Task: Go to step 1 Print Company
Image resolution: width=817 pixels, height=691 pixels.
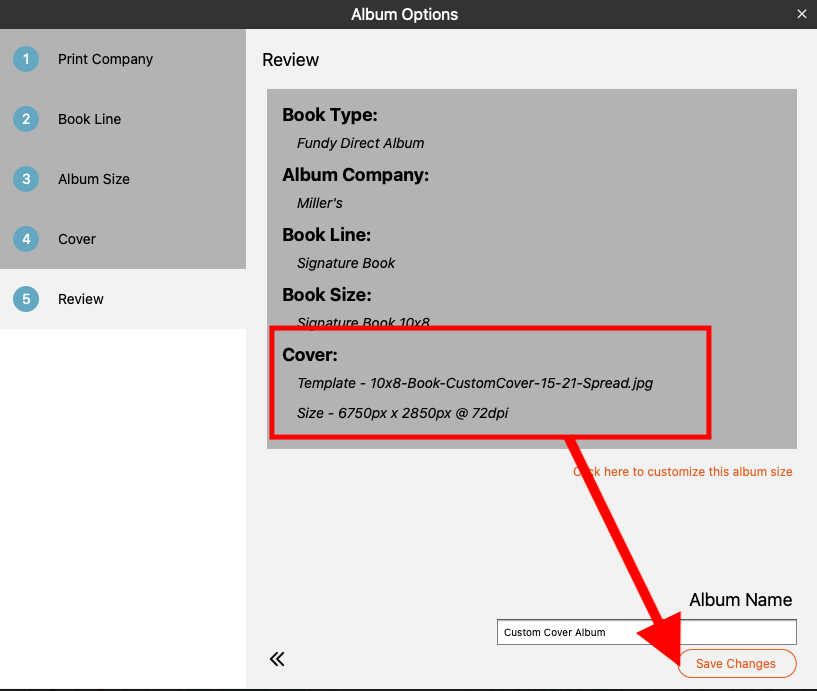Action: (x=122, y=59)
